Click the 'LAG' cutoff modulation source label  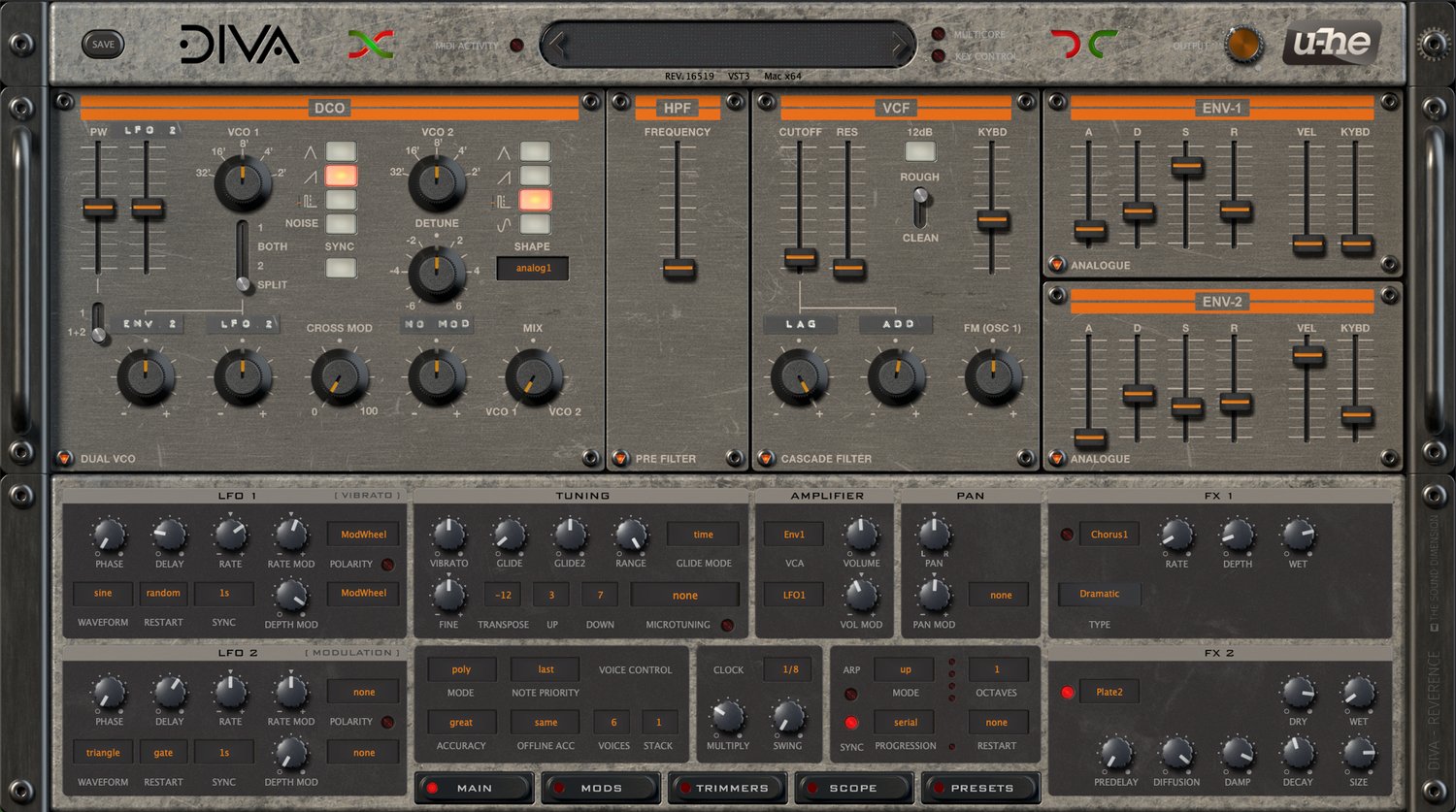pyautogui.click(x=800, y=325)
